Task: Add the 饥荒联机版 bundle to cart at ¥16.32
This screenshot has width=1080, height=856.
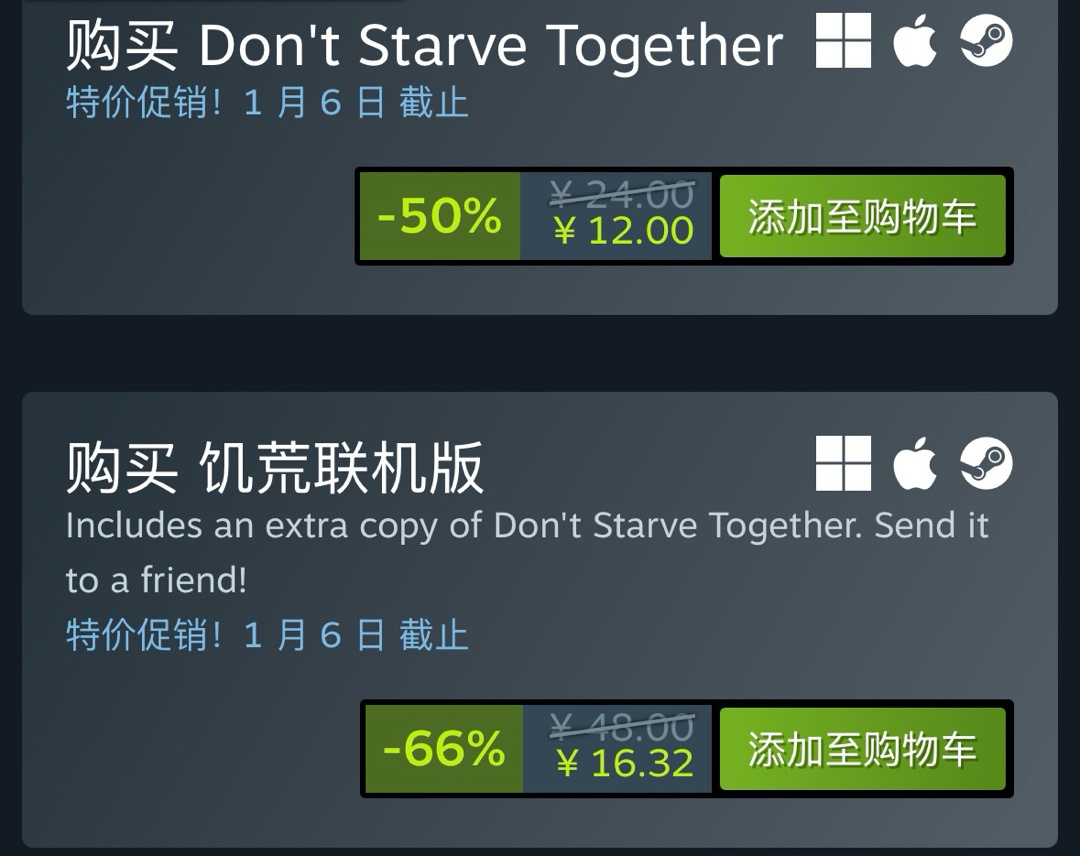Action: (x=862, y=749)
